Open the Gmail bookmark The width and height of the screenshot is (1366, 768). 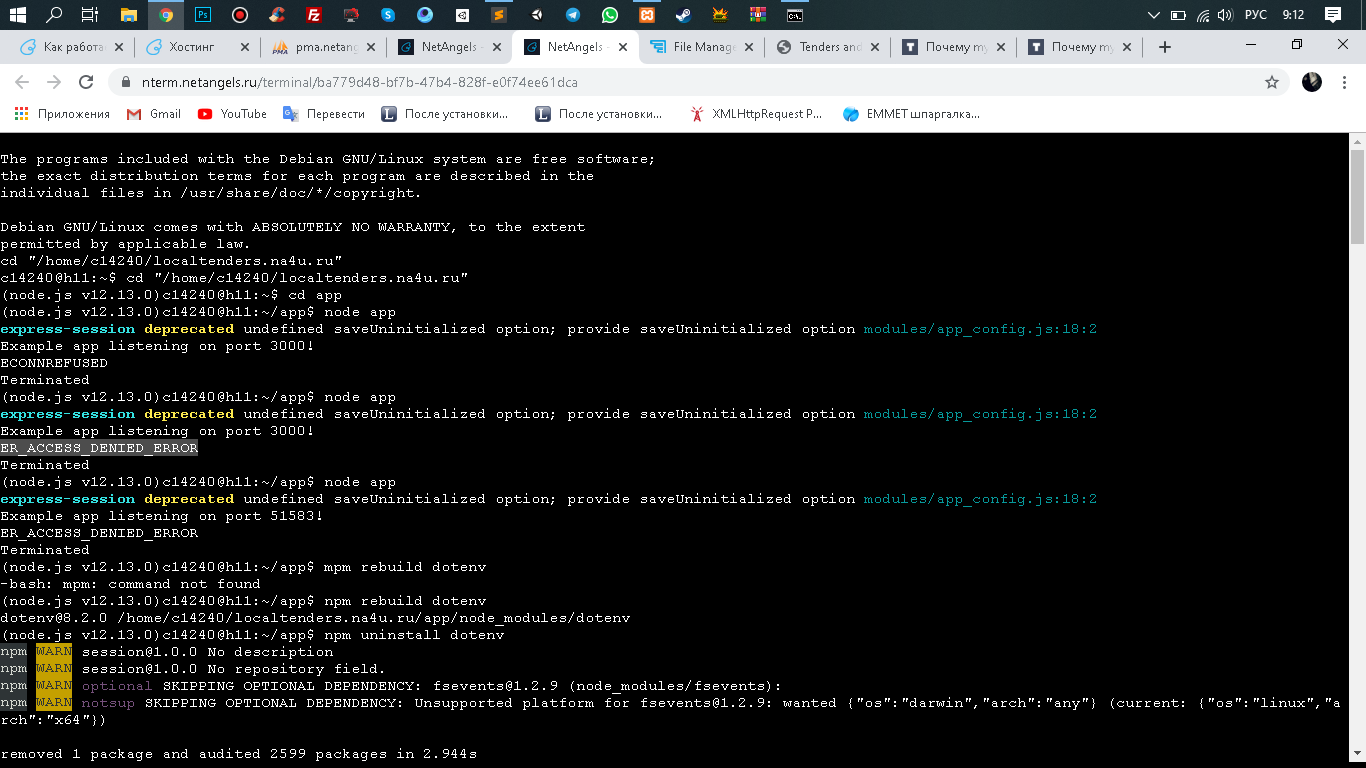click(154, 114)
